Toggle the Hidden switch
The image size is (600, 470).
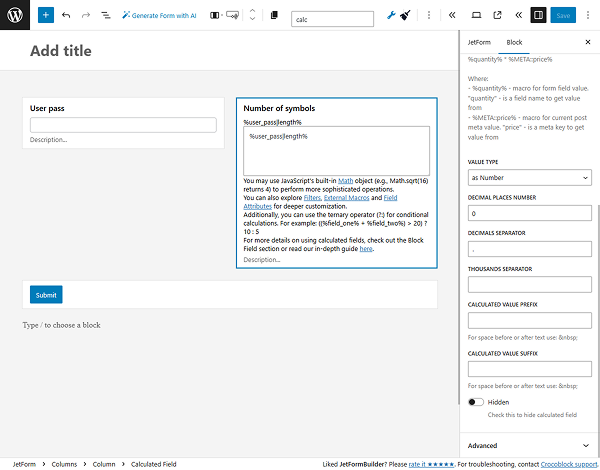pyautogui.click(x=476, y=402)
